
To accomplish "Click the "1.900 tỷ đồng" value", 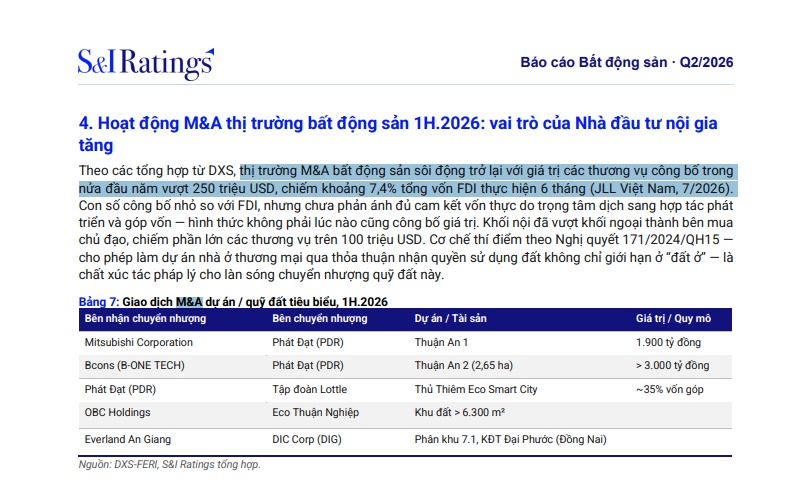I will click(668, 342).
